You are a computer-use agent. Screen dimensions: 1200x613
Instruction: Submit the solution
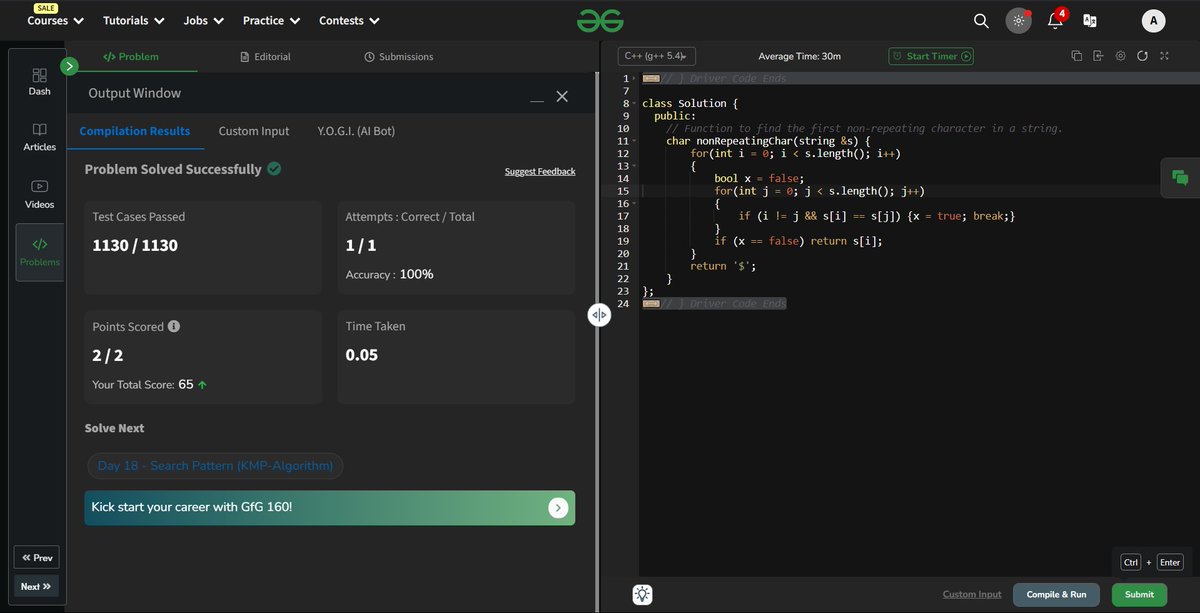(1139, 594)
